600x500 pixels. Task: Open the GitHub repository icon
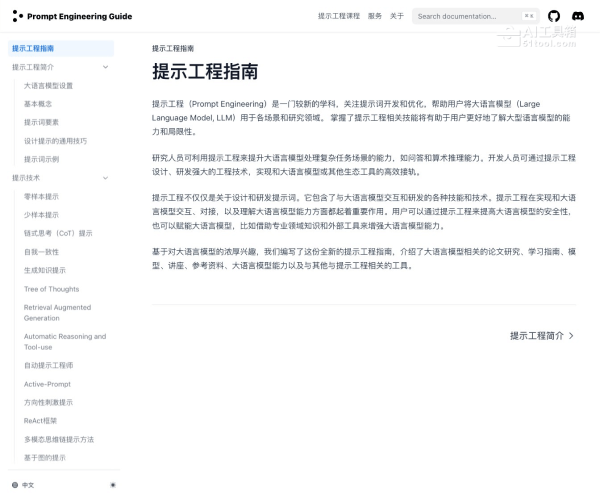click(555, 16)
